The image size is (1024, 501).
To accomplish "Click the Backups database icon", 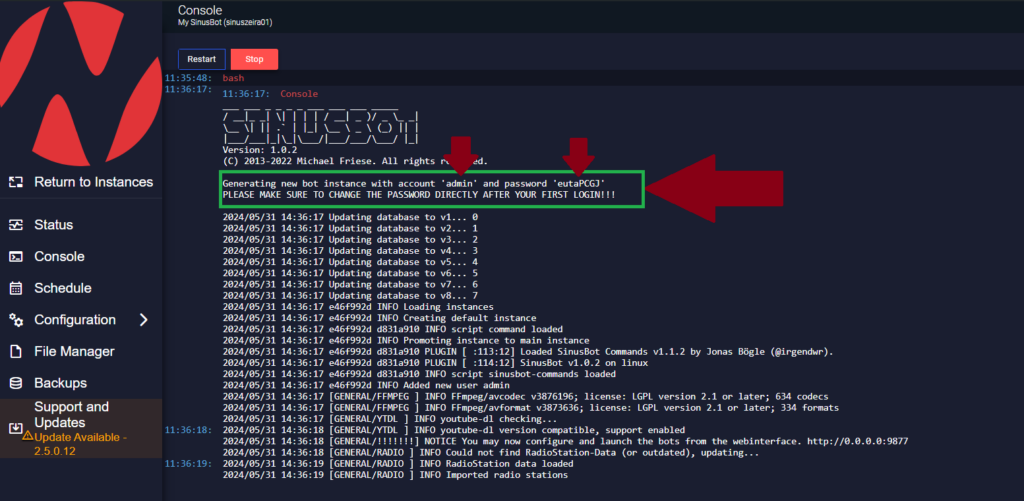I will [x=15, y=383].
